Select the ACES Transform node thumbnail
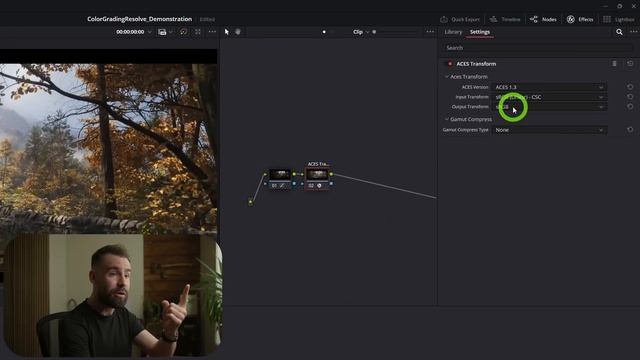Image resolution: width=640 pixels, height=360 pixels. tap(317, 175)
